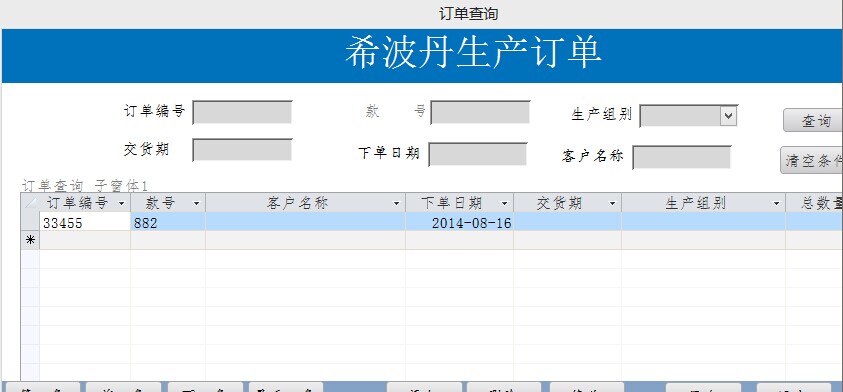Click the 款号 cell showing 882
This screenshot has width=843, height=392.
pos(168,222)
